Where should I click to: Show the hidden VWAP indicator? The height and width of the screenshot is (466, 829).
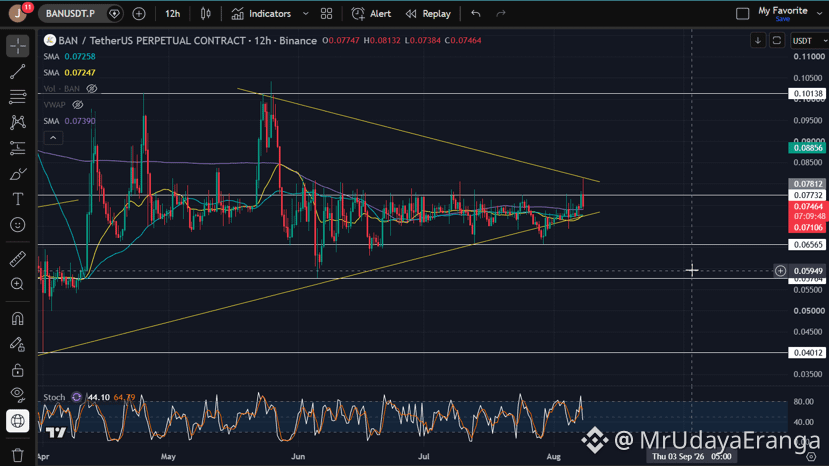point(78,105)
